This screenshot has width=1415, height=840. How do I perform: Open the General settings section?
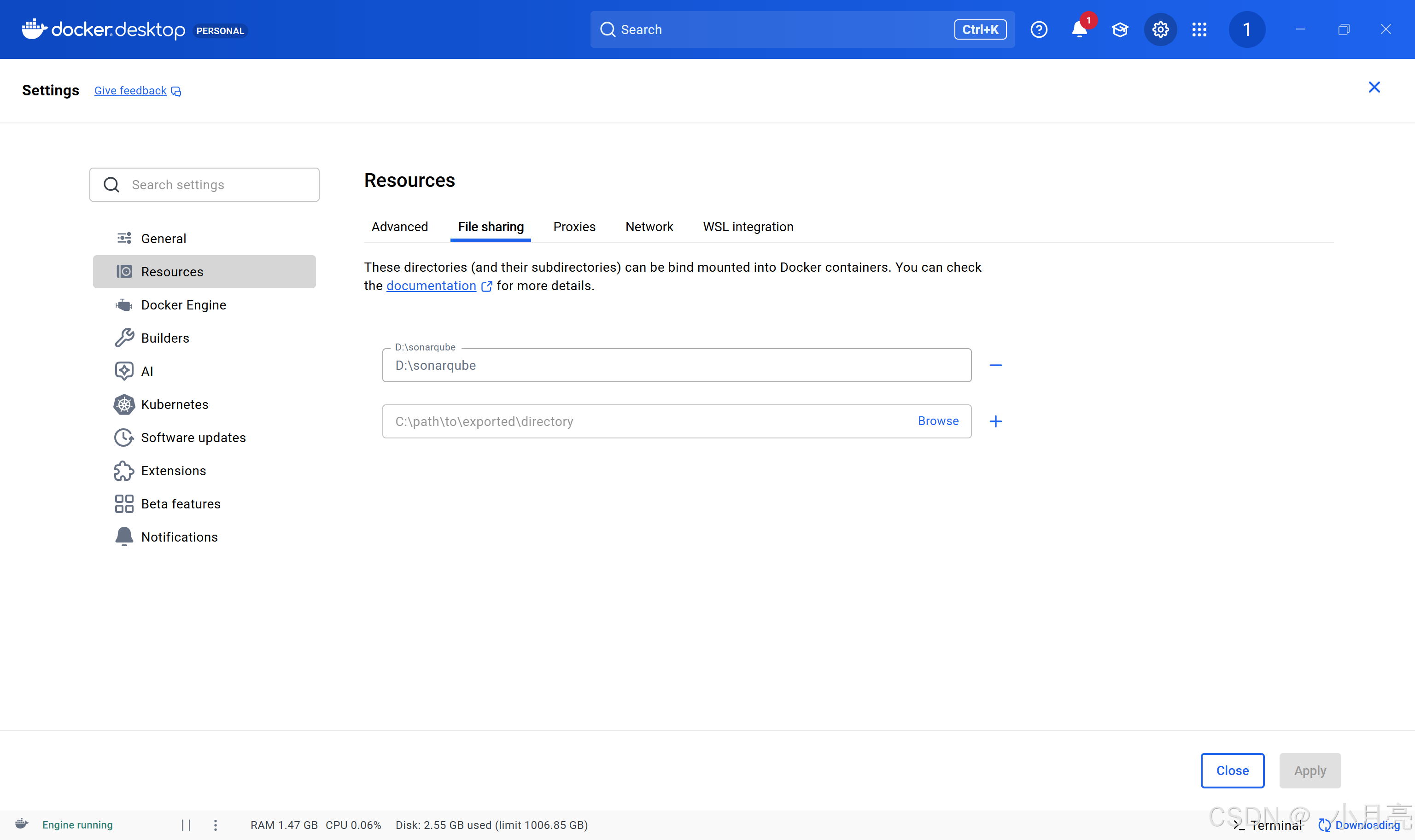(x=205, y=239)
